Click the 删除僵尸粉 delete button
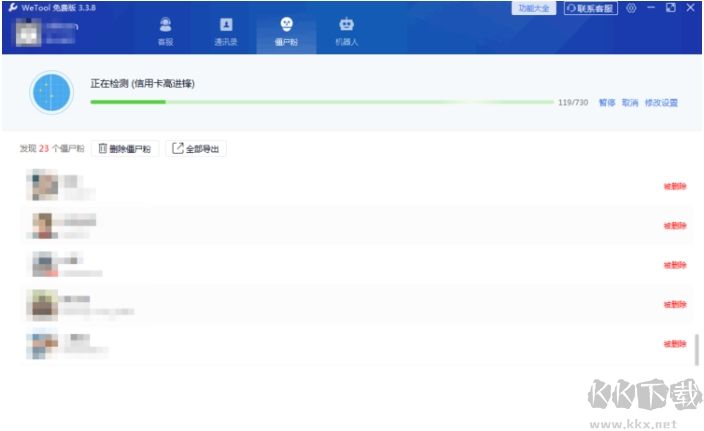 [125, 149]
